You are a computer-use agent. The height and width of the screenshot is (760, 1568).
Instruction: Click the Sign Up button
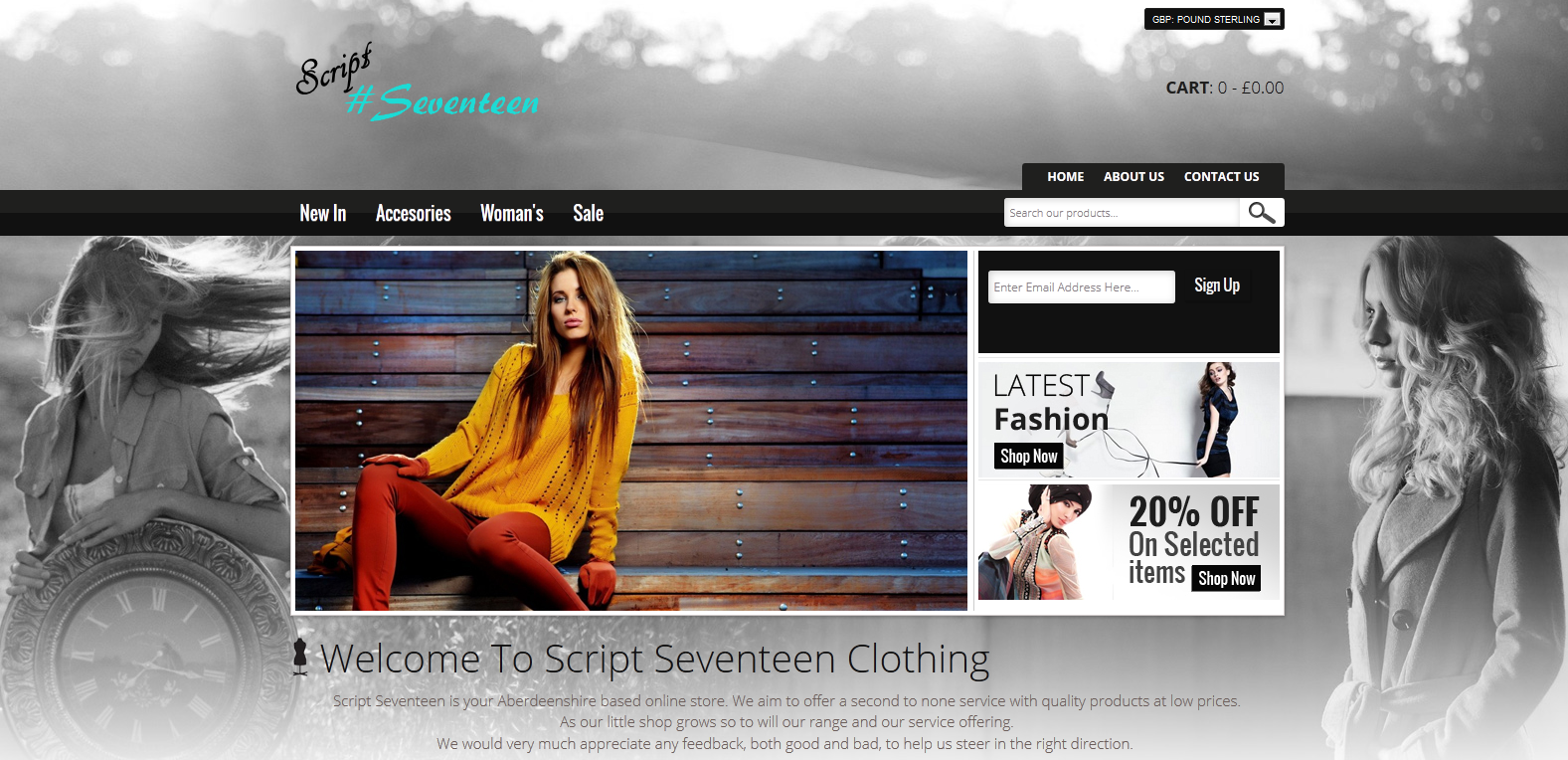tap(1217, 285)
